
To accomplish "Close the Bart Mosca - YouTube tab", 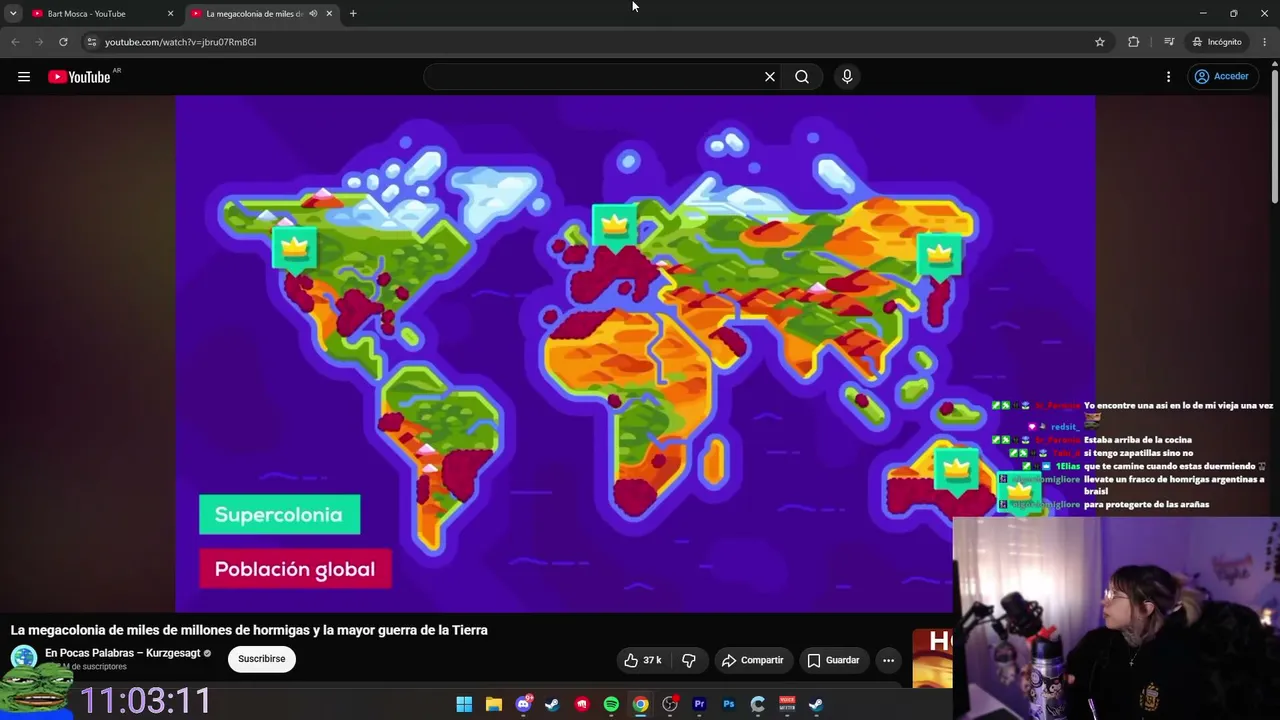I will click(x=170, y=14).
